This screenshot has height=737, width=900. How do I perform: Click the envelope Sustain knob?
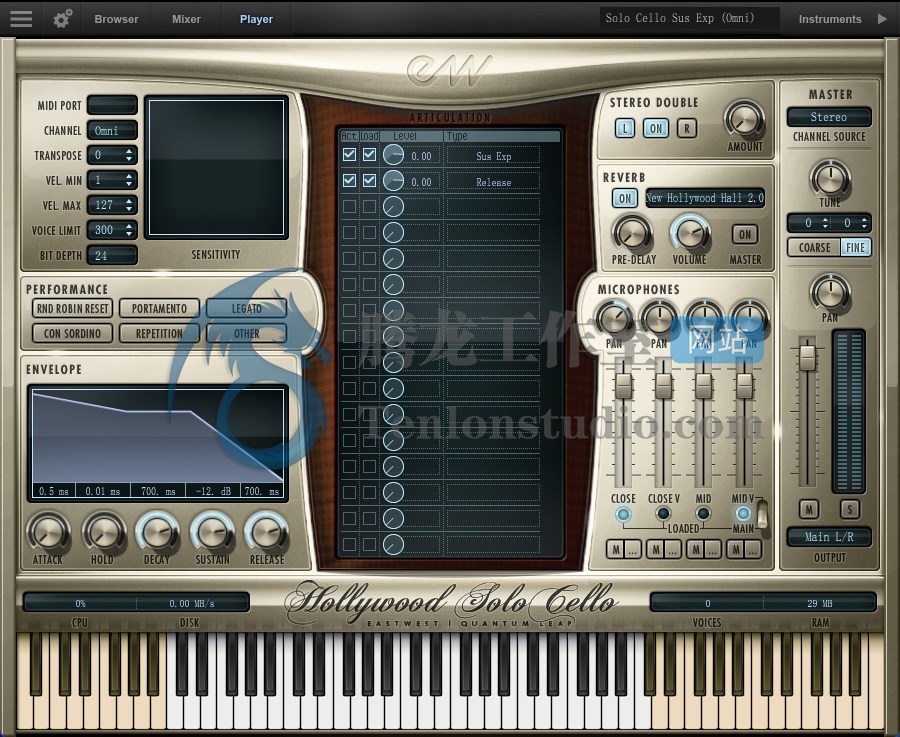tap(212, 532)
